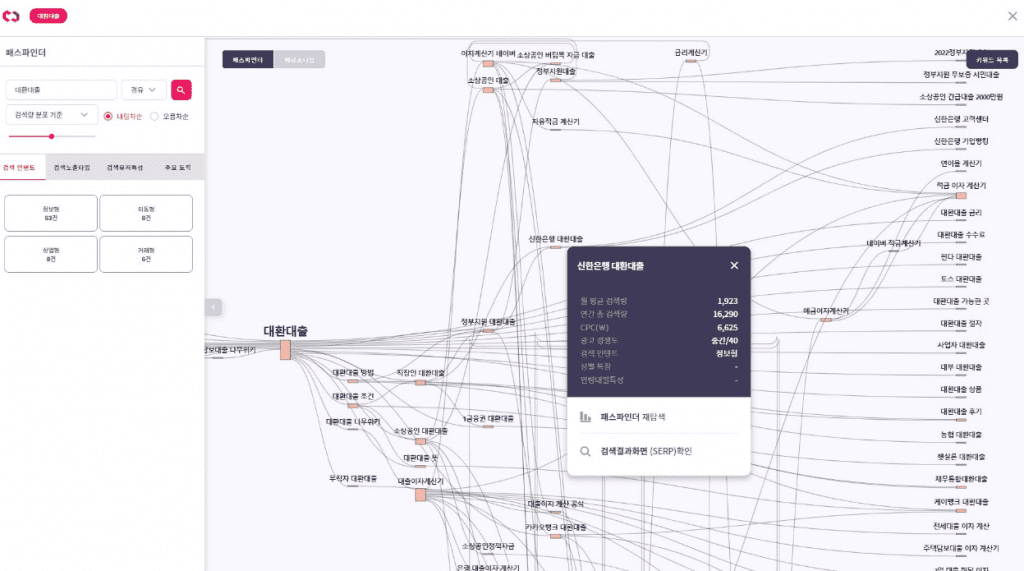Select the 대출이자 계산 공식 node label
The image size is (1024, 571).
click(556, 504)
